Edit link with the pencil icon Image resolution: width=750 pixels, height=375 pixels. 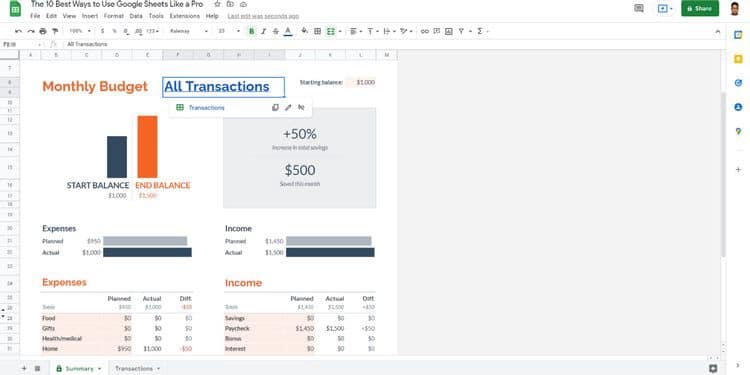[288, 108]
